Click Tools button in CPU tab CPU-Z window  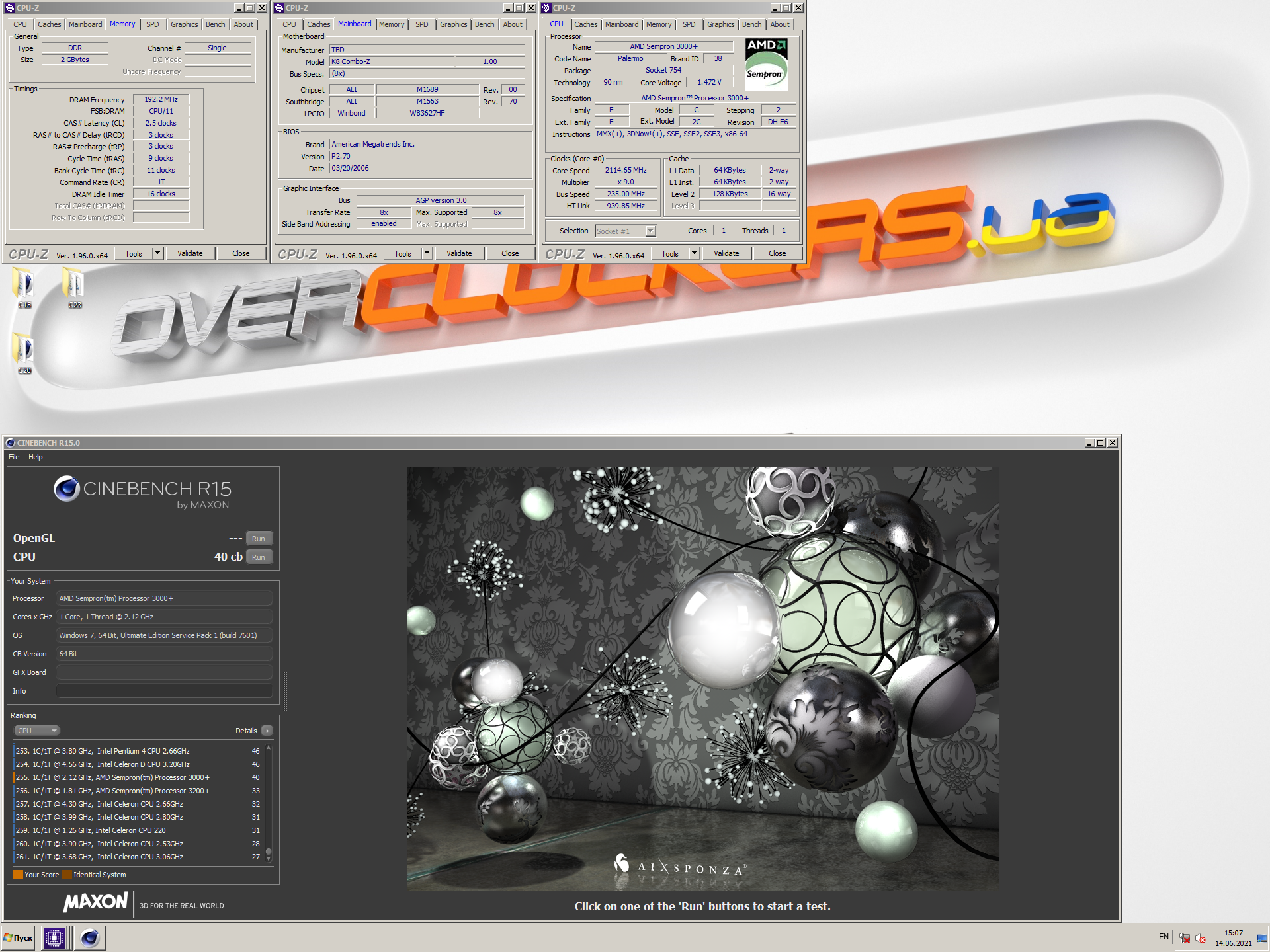point(670,253)
